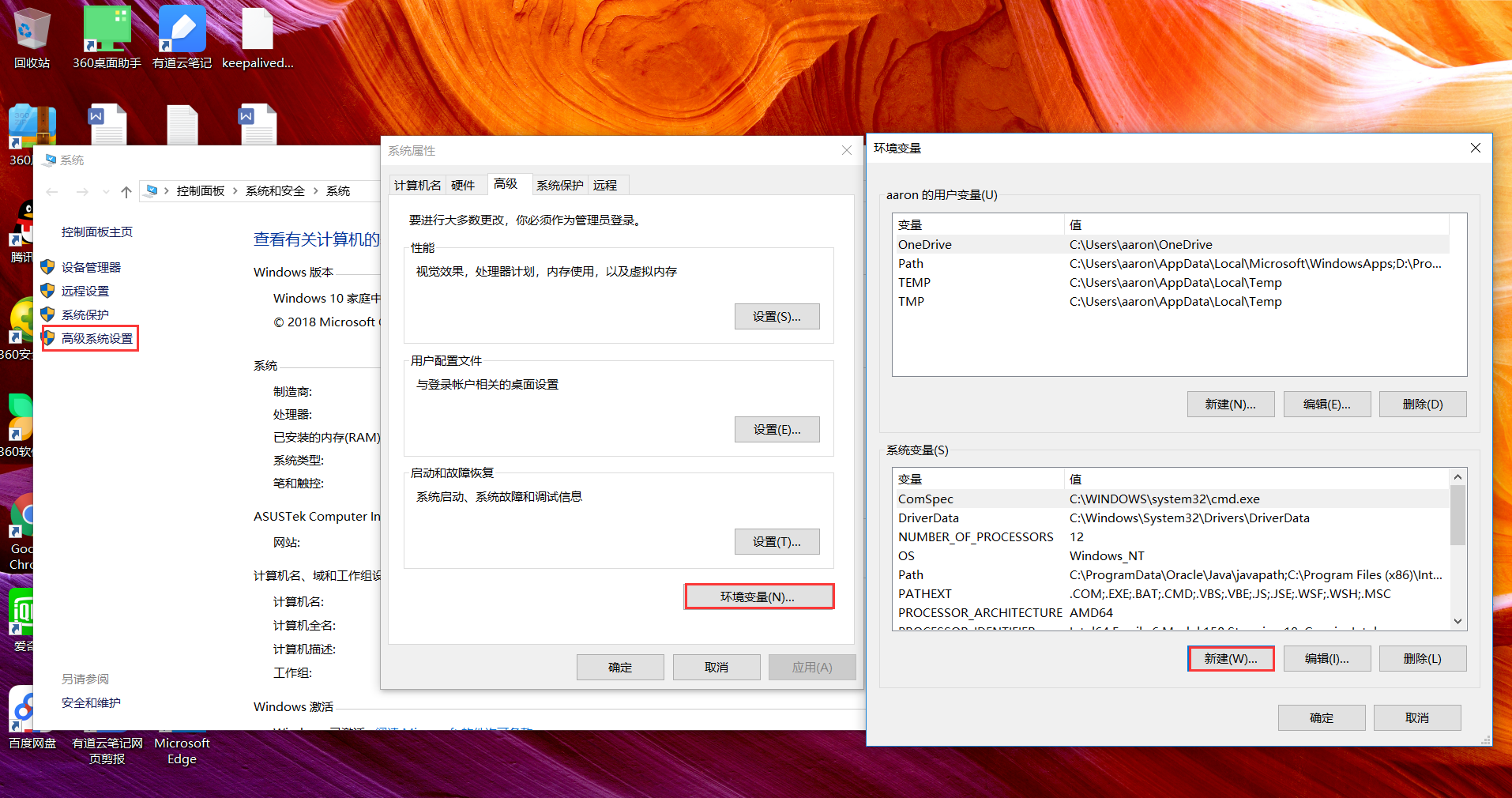1512x798 pixels.
Task: Click user variables 新建(N)... button
Action: click(x=1231, y=404)
